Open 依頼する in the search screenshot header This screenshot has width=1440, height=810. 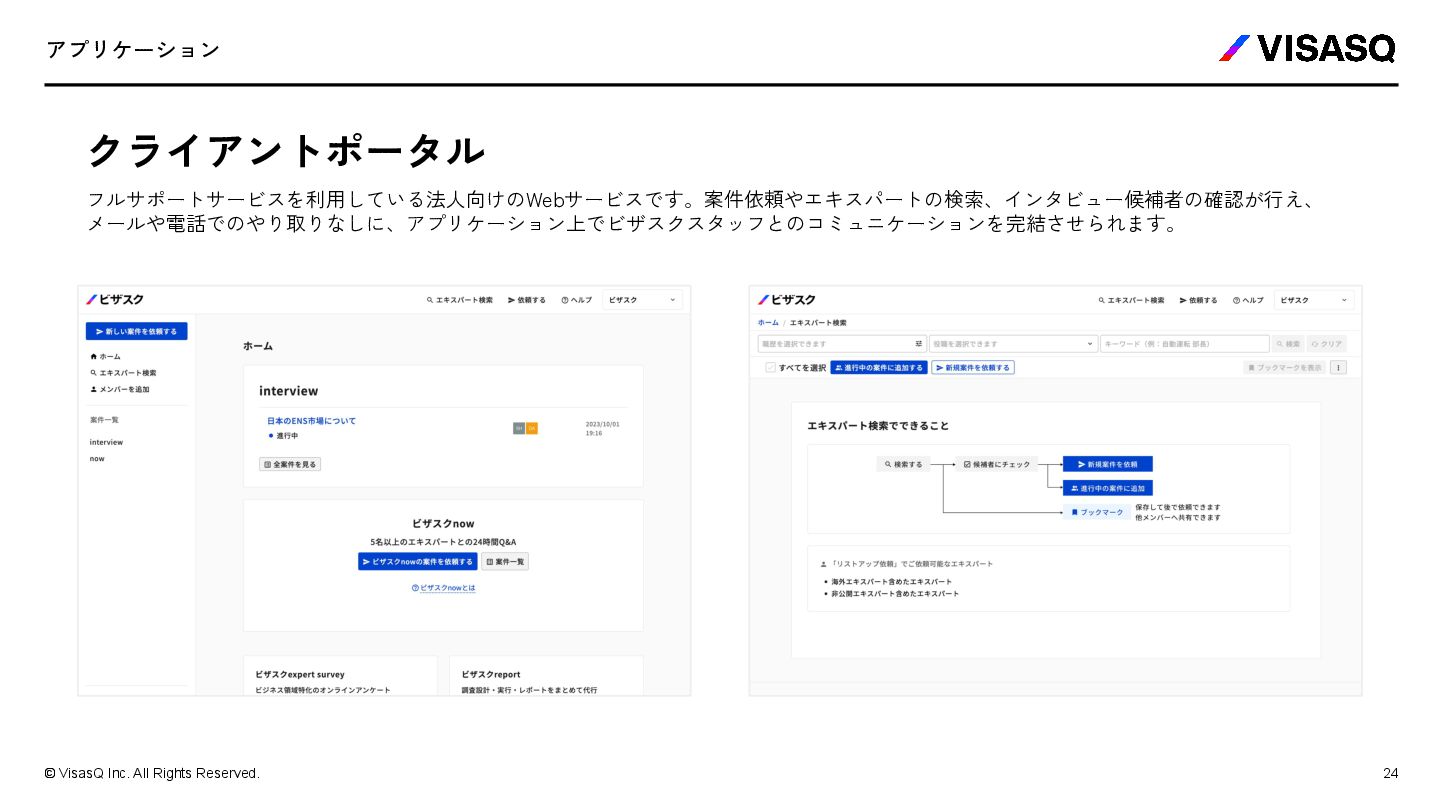[x=1199, y=300]
